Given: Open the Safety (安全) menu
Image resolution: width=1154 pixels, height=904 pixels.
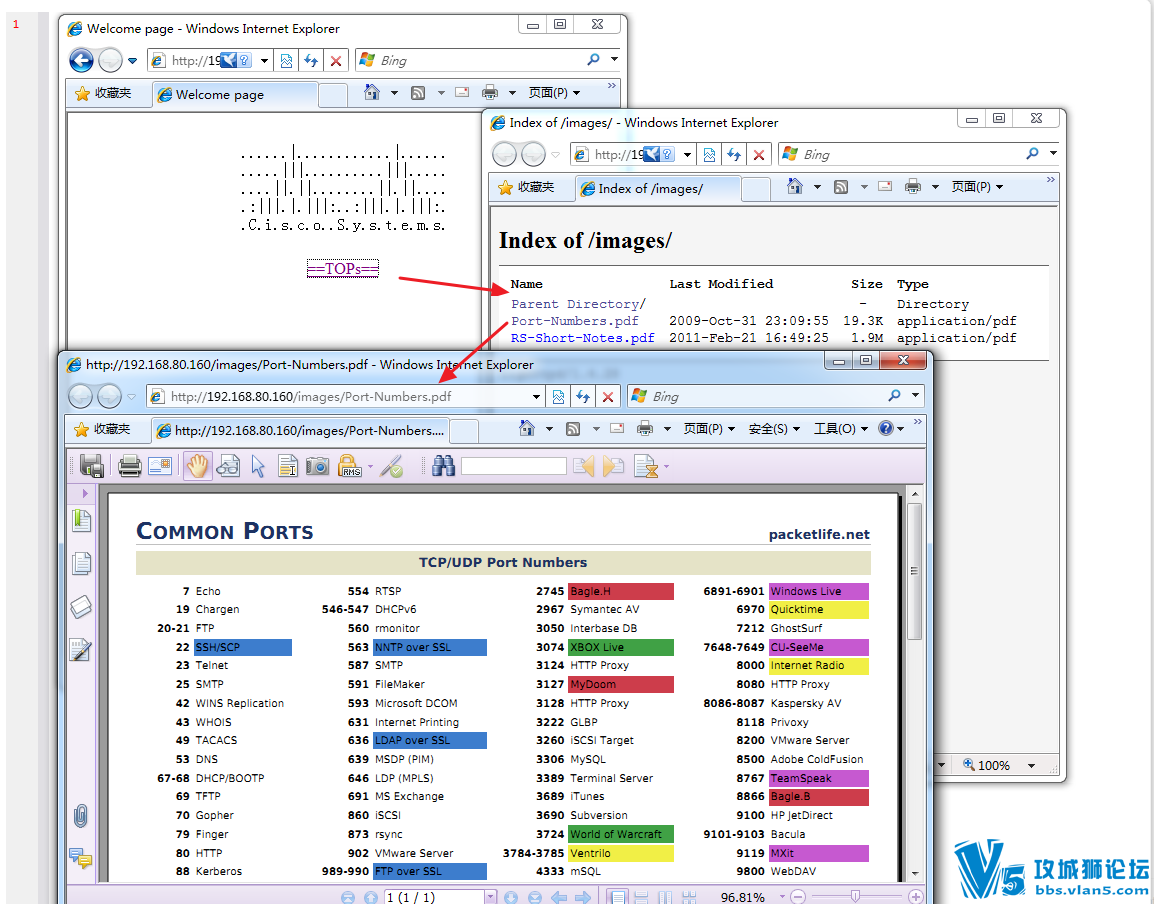Looking at the screenshot, I should (774, 428).
